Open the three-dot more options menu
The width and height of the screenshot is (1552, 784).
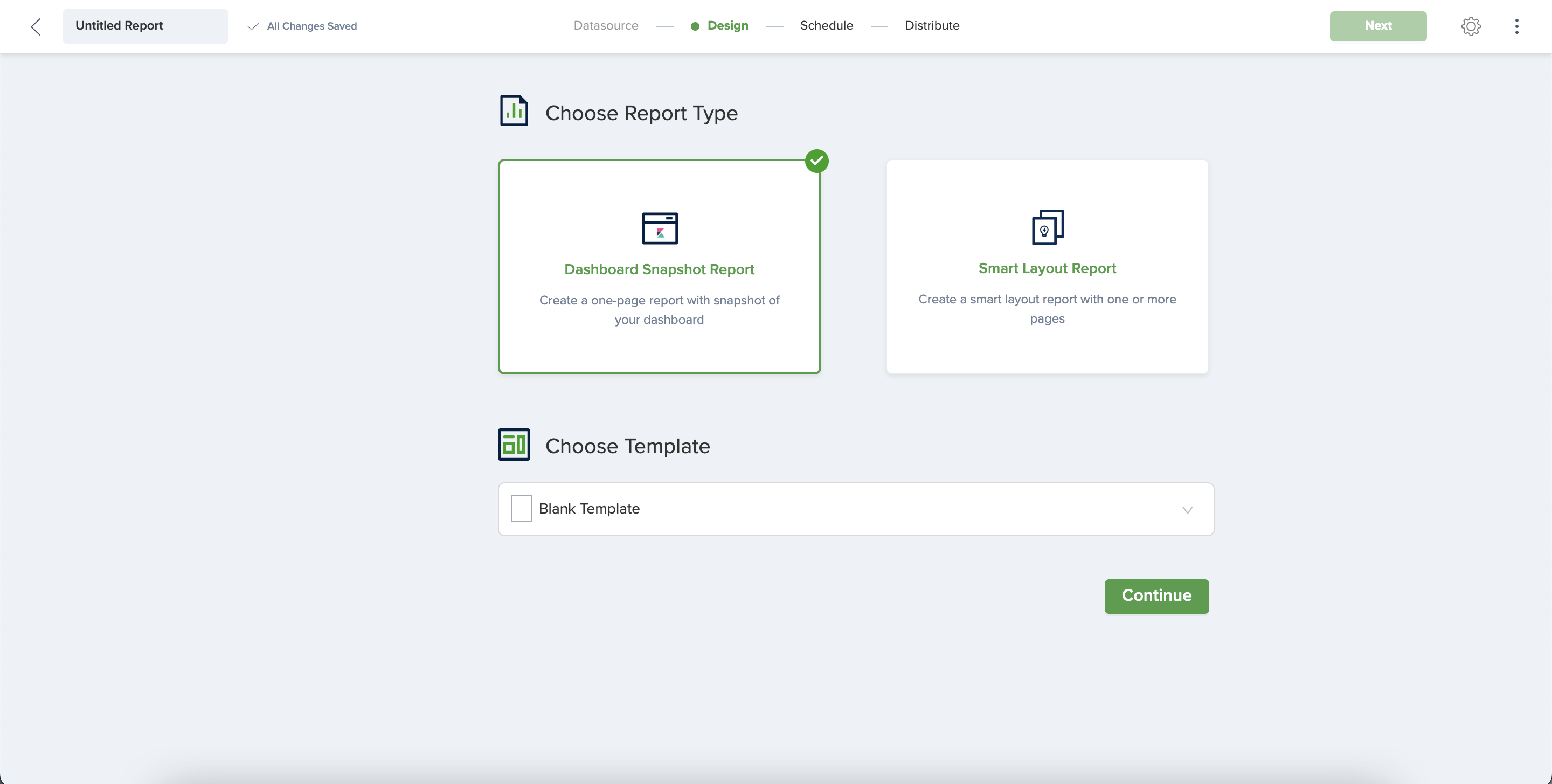point(1516,26)
